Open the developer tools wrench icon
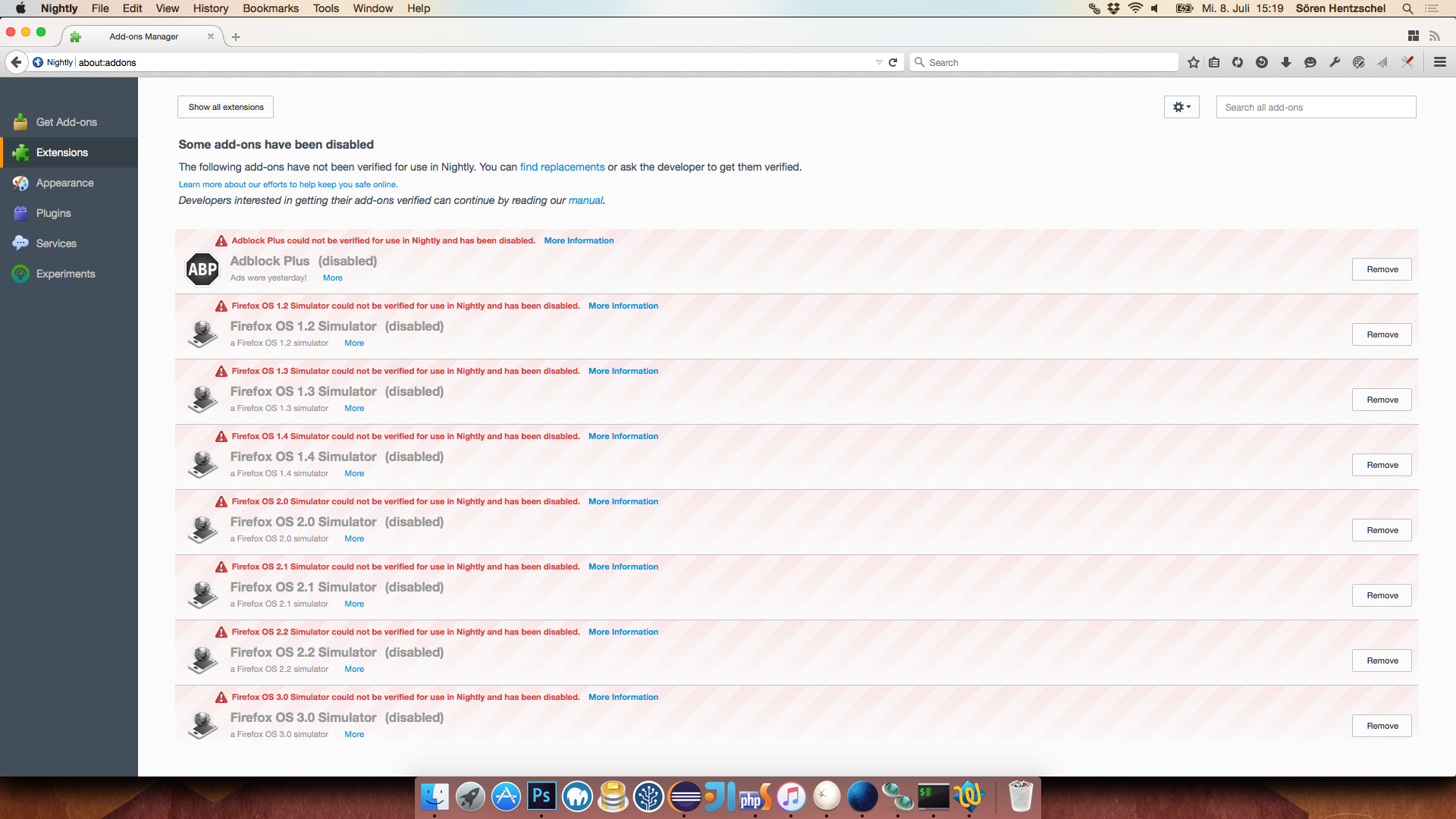 click(x=1335, y=62)
